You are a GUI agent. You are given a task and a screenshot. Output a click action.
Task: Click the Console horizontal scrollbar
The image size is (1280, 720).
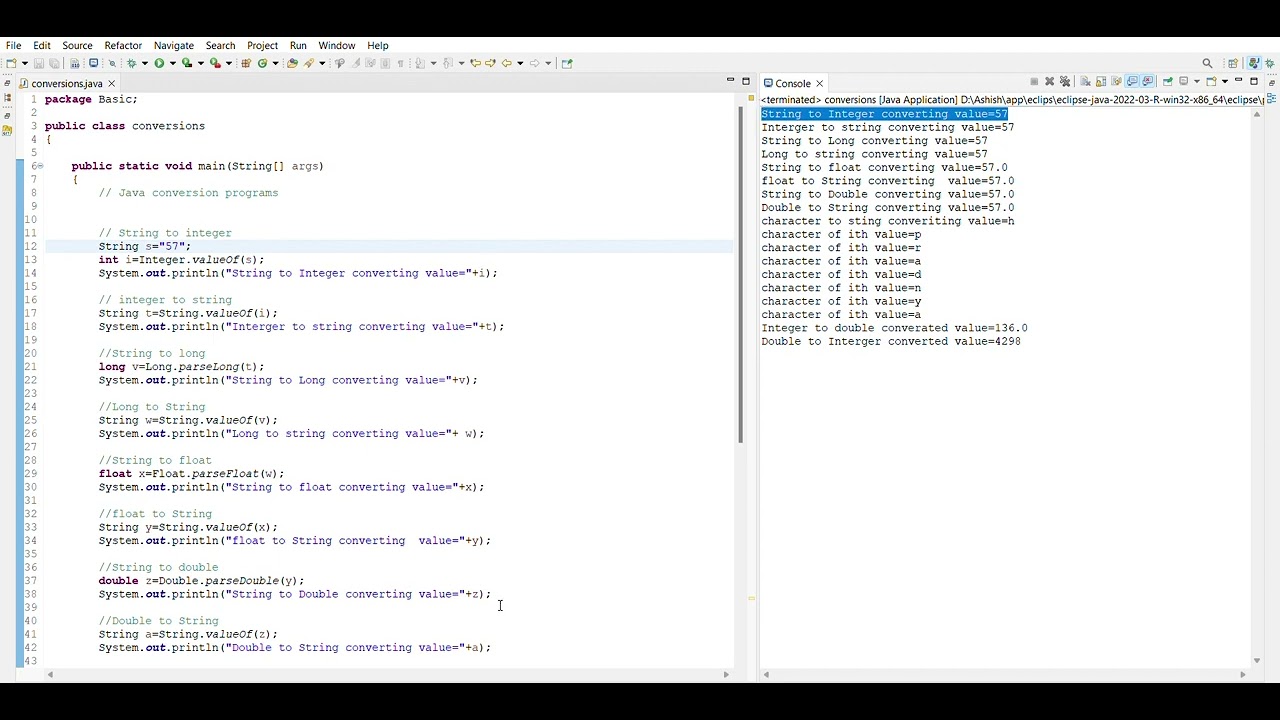coord(1005,674)
